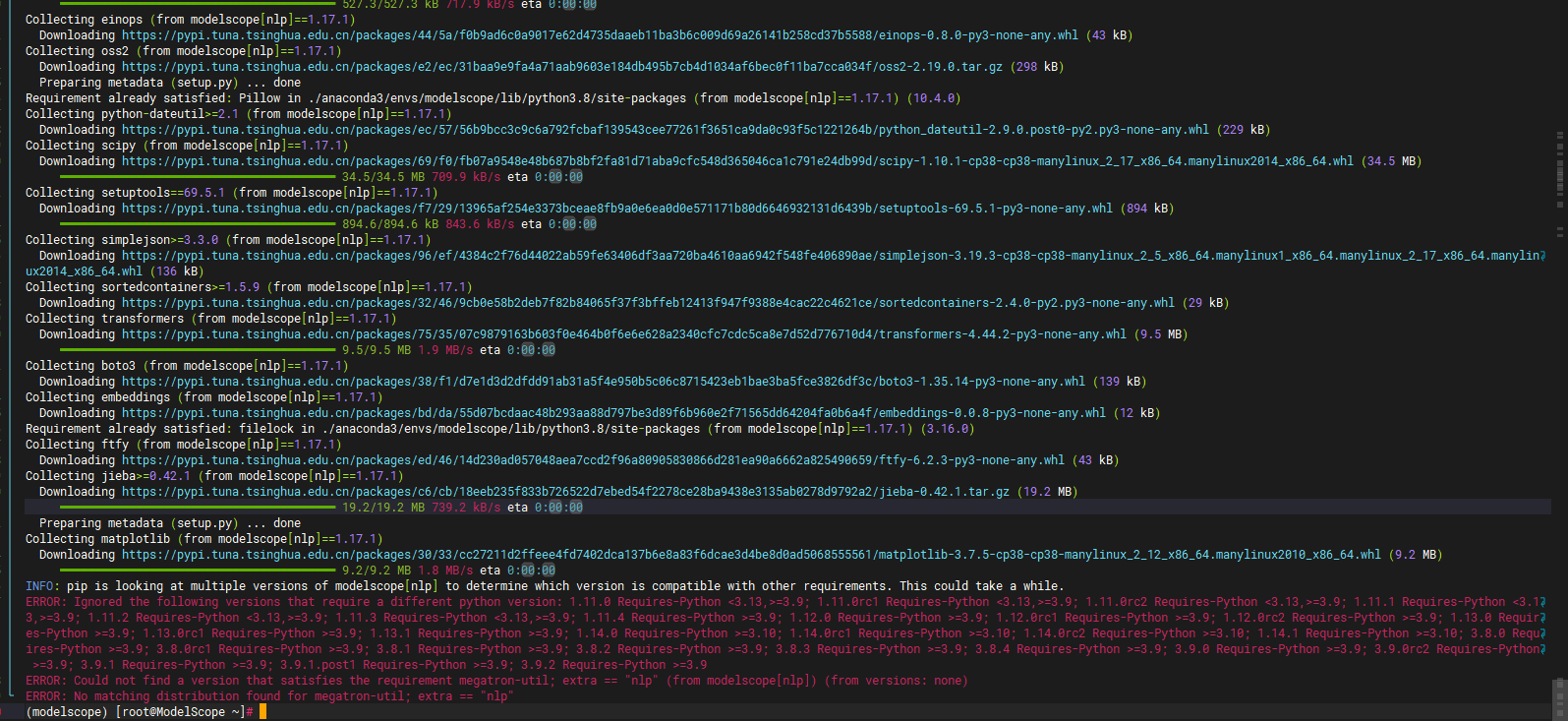Open the oss2-2.19.0.tar.gz download link
The image size is (1568, 721).
coord(562,67)
